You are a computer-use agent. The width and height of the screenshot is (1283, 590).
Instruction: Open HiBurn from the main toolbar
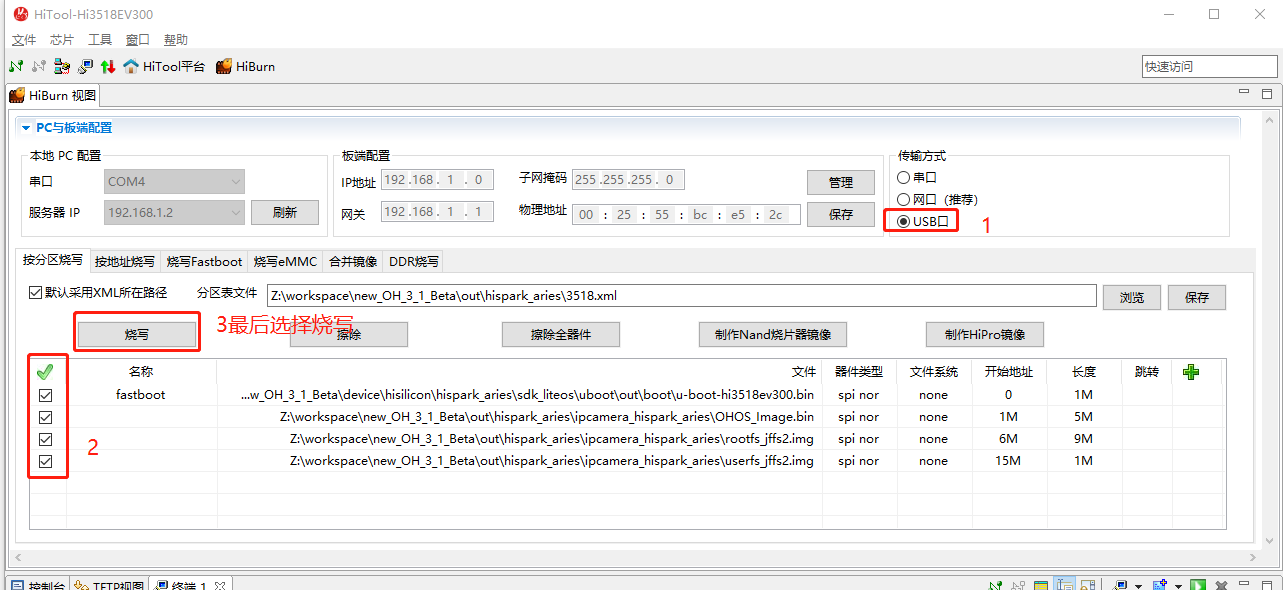[x=245, y=67]
